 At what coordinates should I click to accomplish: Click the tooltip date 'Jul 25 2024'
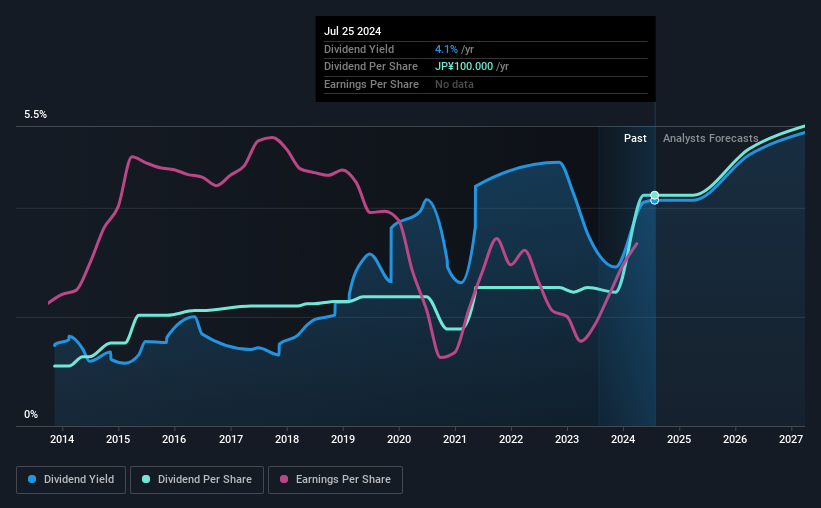point(352,31)
